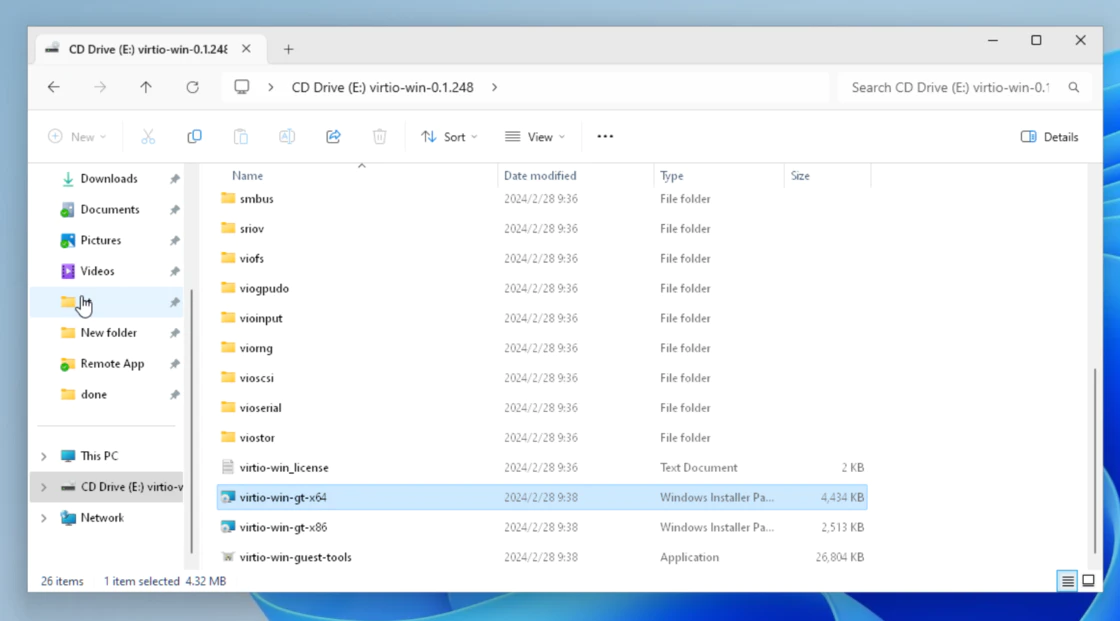Click the file list vertical scrollbar
Screen dimensions: 1120x621
[x=1095, y=461]
